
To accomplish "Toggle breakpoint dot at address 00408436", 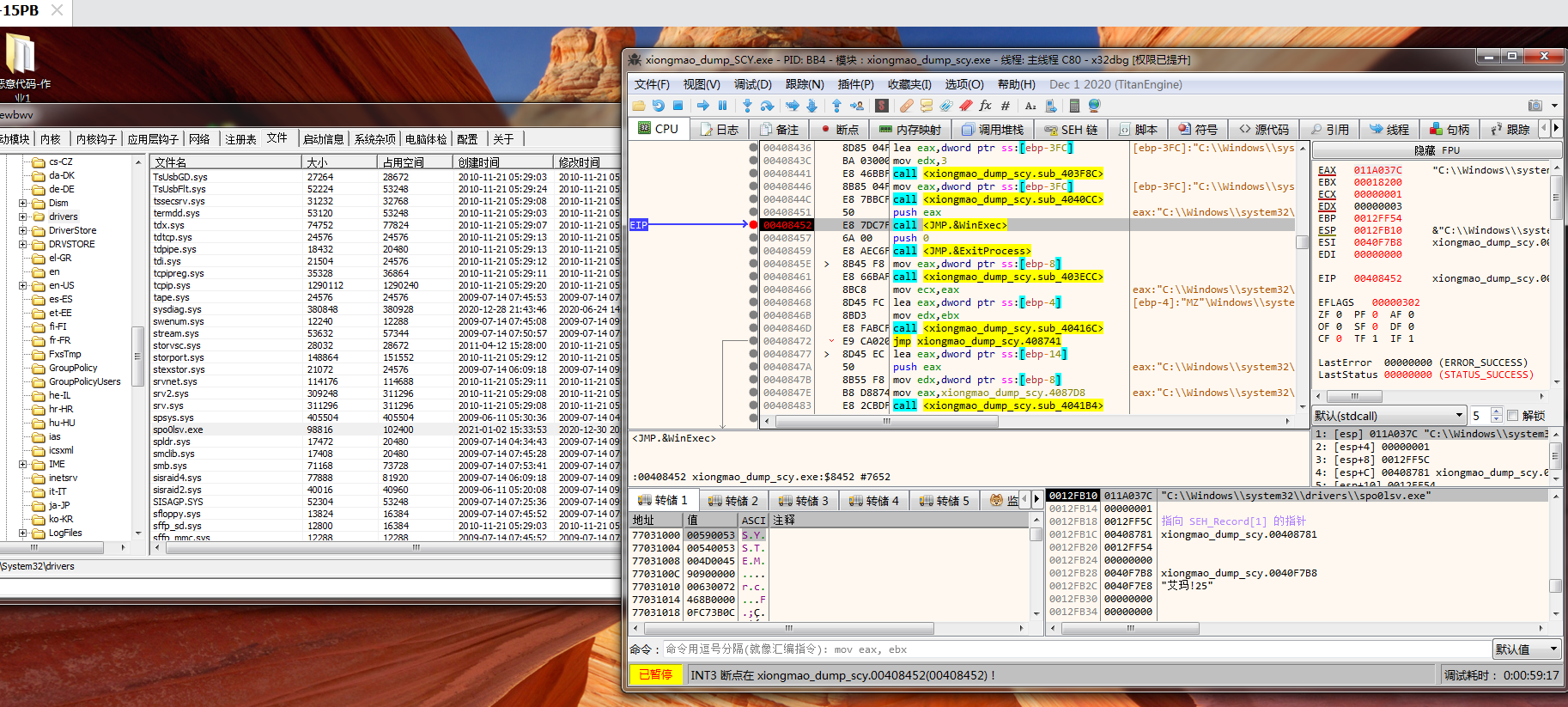I will tap(753, 148).
